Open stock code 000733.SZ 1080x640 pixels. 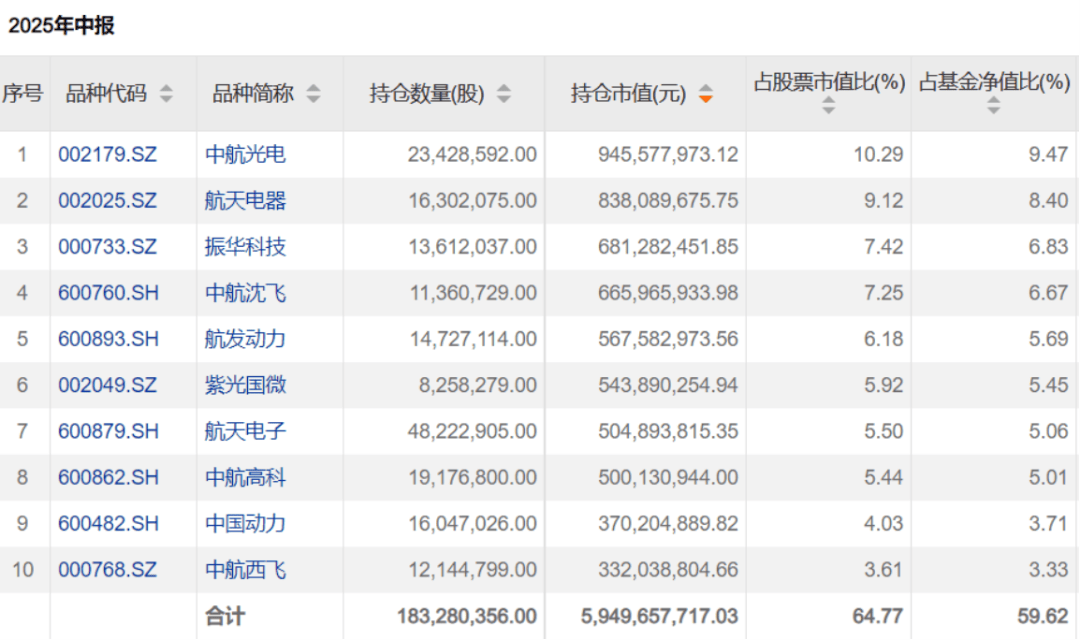tap(107, 247)
